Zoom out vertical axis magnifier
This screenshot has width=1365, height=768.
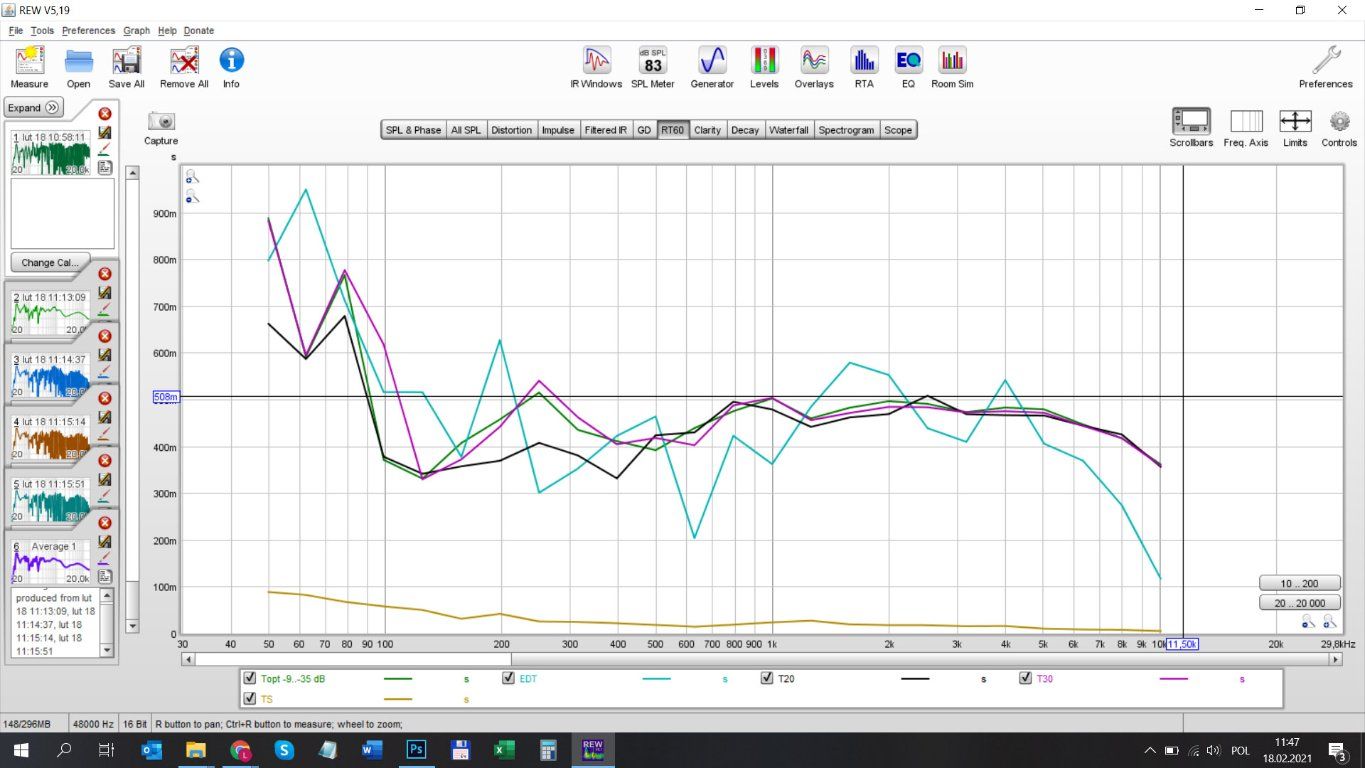click(191, 197)
